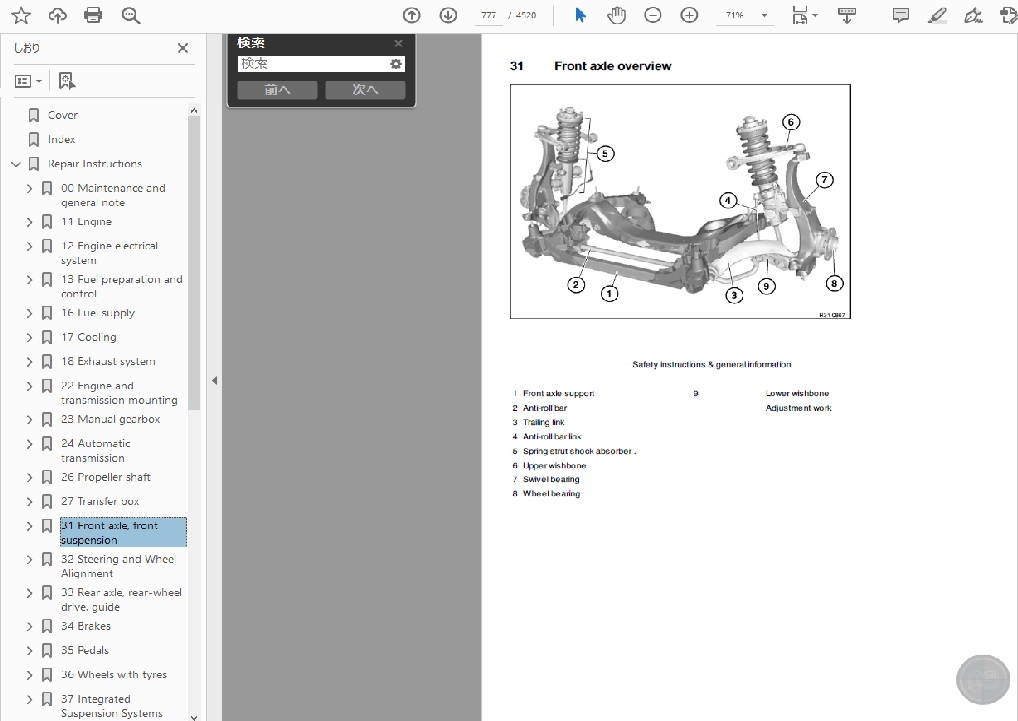
Task: Go to next page with down arrow
Action: 448,15
